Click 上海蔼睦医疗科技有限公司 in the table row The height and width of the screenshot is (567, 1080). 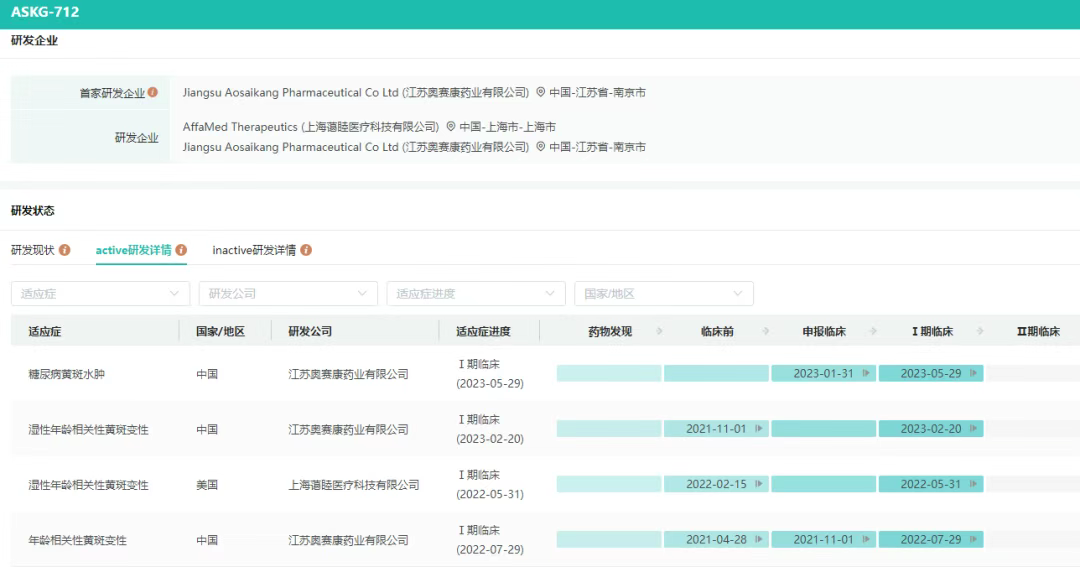click(x=354, y=485)
